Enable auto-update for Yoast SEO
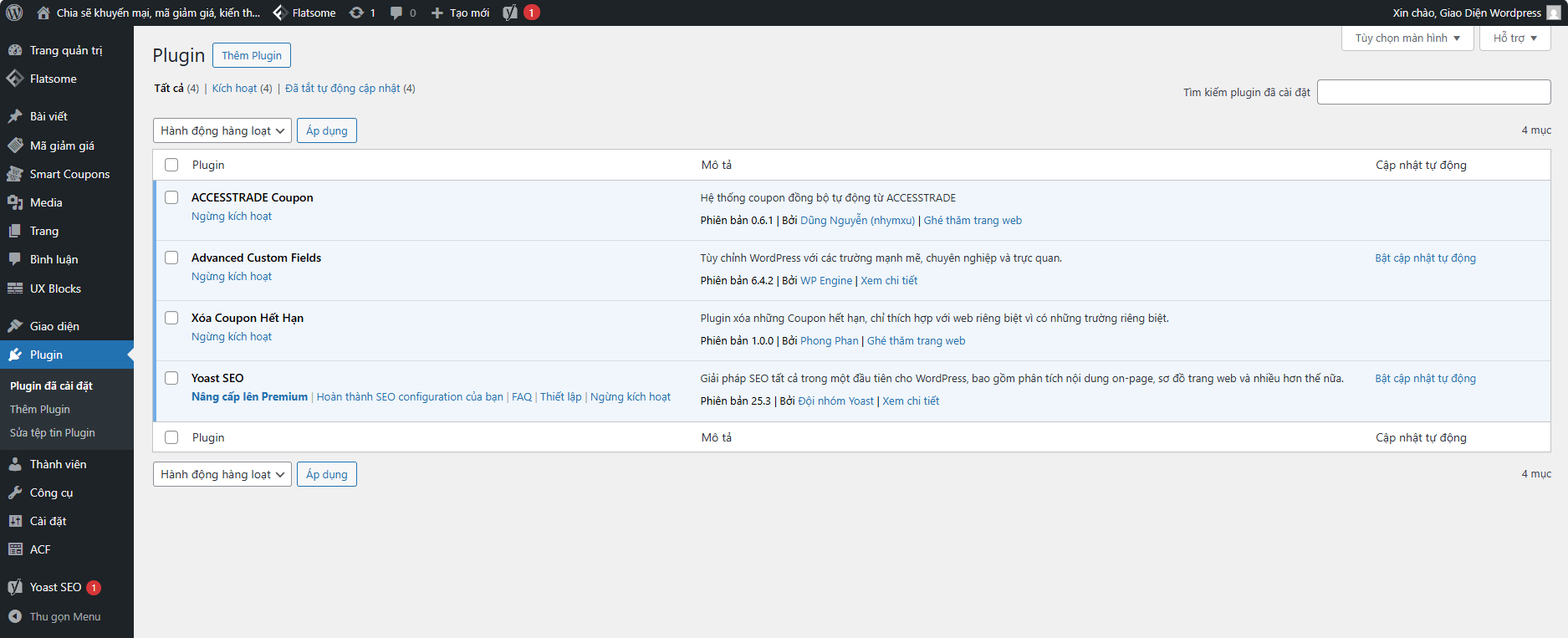The width and height of the screenshot is (1568, 638). point(1426,378)
